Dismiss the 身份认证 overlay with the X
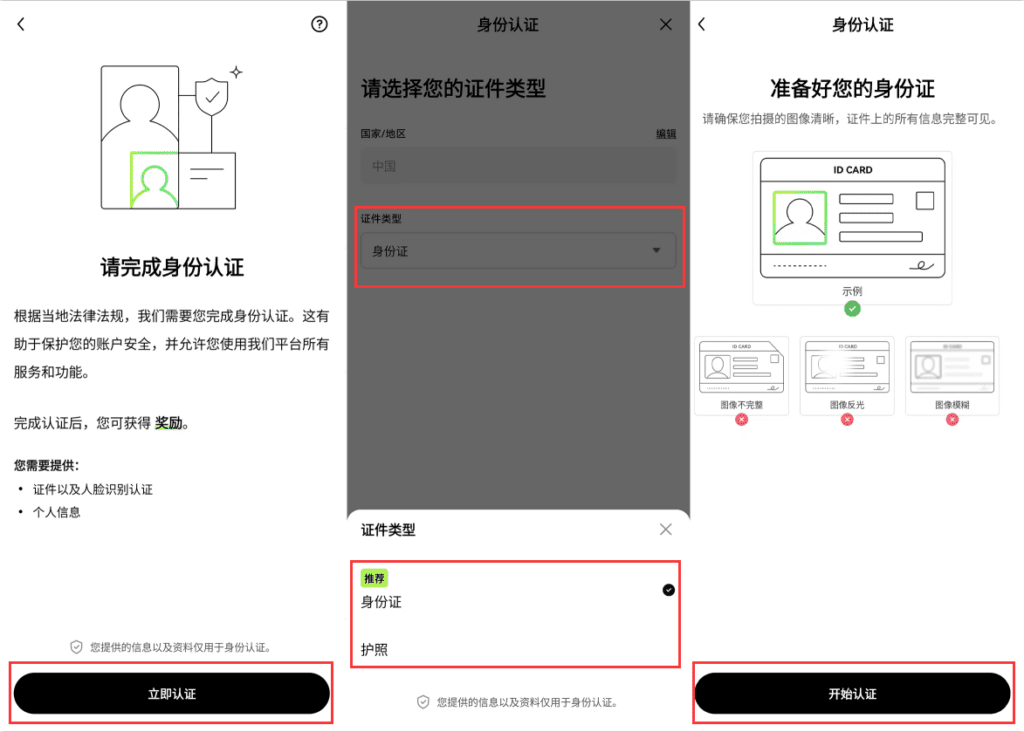Screen dimensions: 1024x732 pyautogui.click(x=665, y=24)
